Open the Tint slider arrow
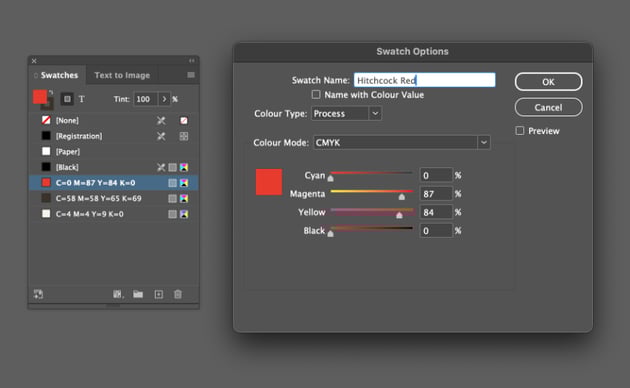The height and width of the screenshot is (388, 630). pyautogui.click(x=164, y=99)
